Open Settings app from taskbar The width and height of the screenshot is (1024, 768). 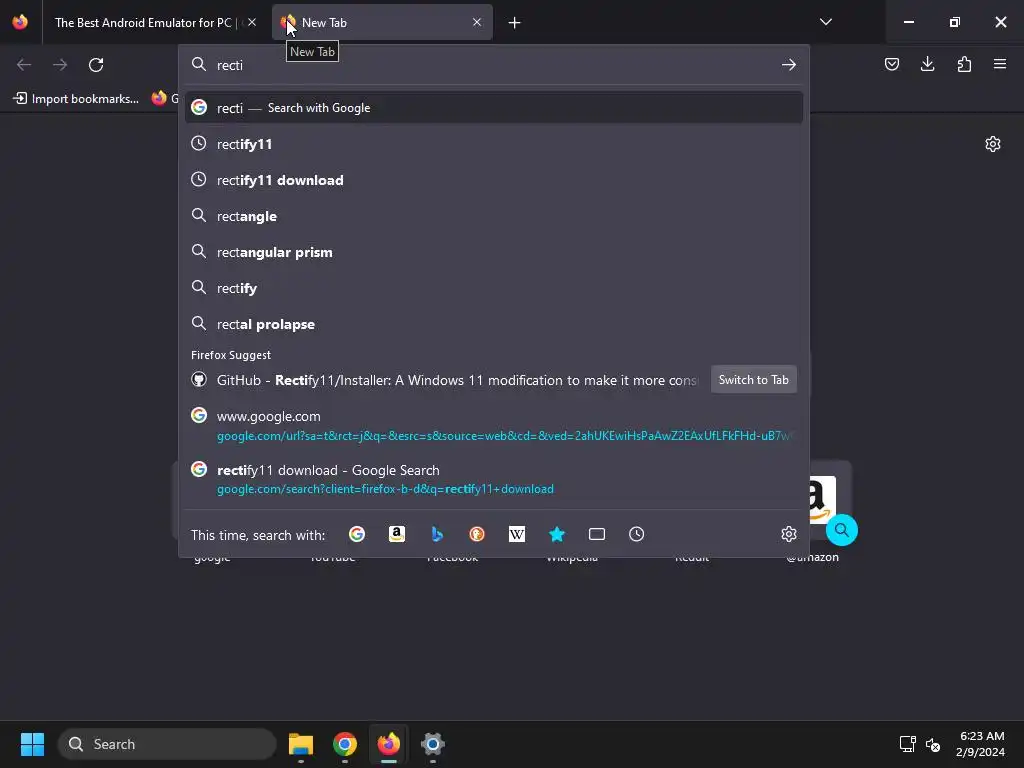click(432, 744)
